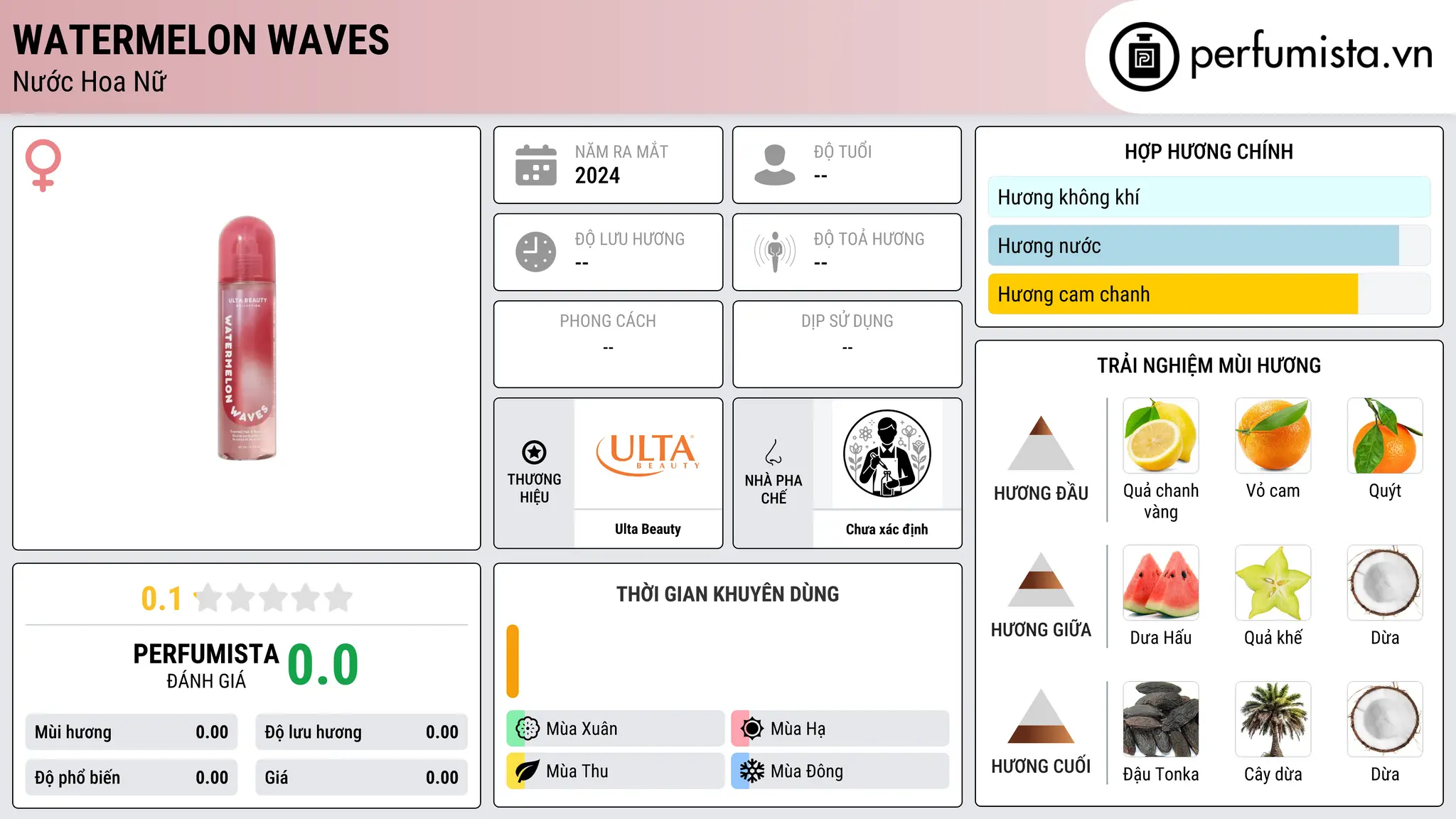Viewport: 1456px width, 819px height.
Task: Click the Ulta Beauty brand logo
Action: (x=648, y=454)
